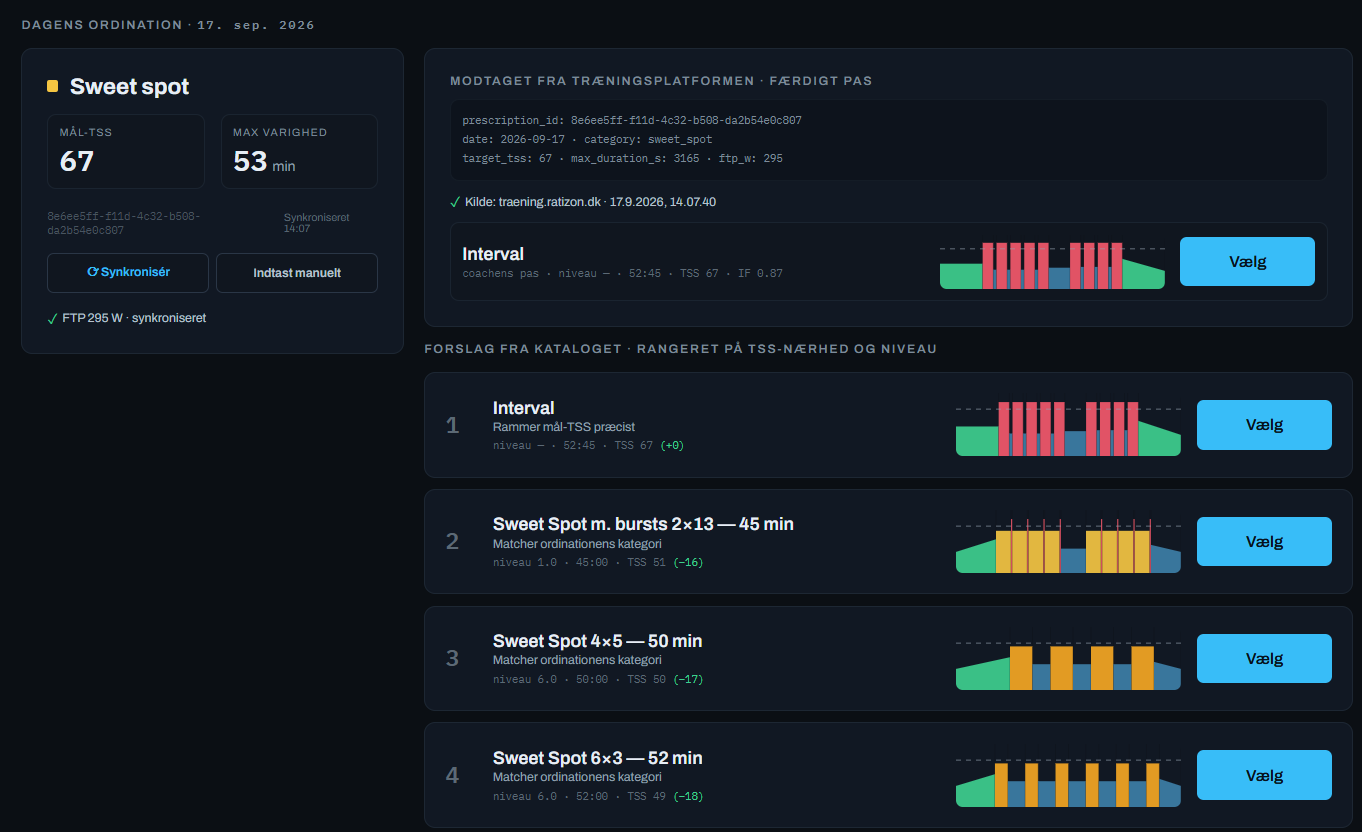Choose the coach's Interval pass with Vælg
1362x832 pixels.
coord(1247,262)
